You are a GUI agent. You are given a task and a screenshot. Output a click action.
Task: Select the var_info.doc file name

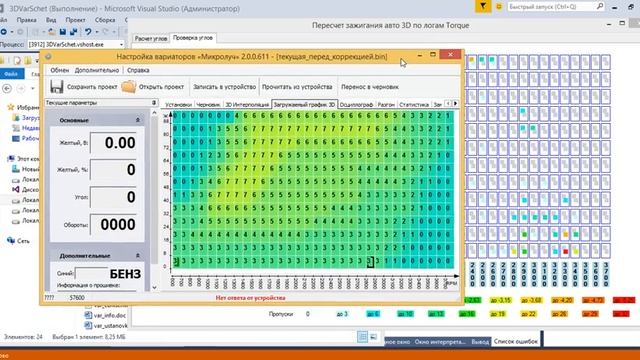110,315
